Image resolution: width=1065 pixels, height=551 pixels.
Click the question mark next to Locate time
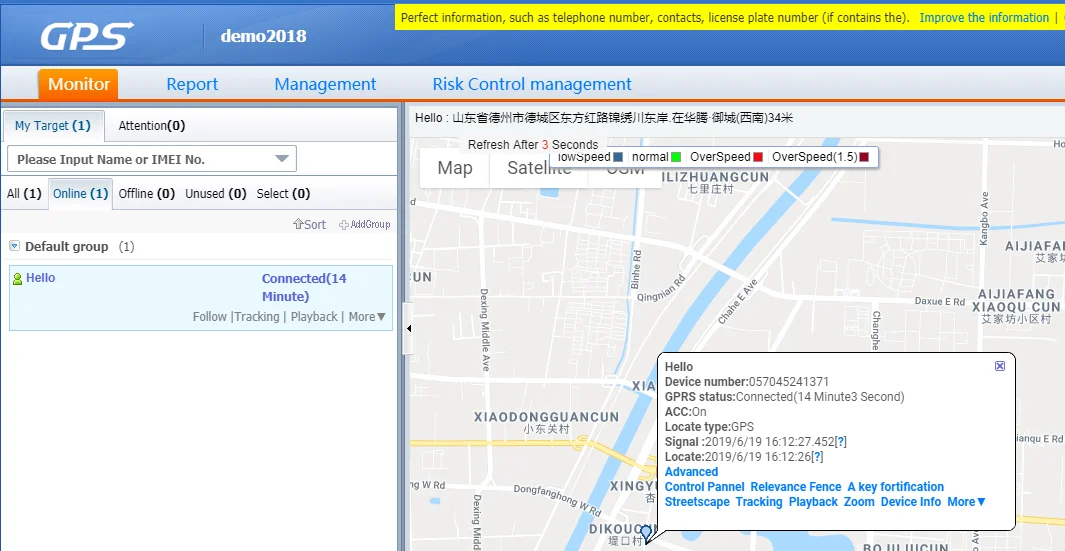pos(817,457)
